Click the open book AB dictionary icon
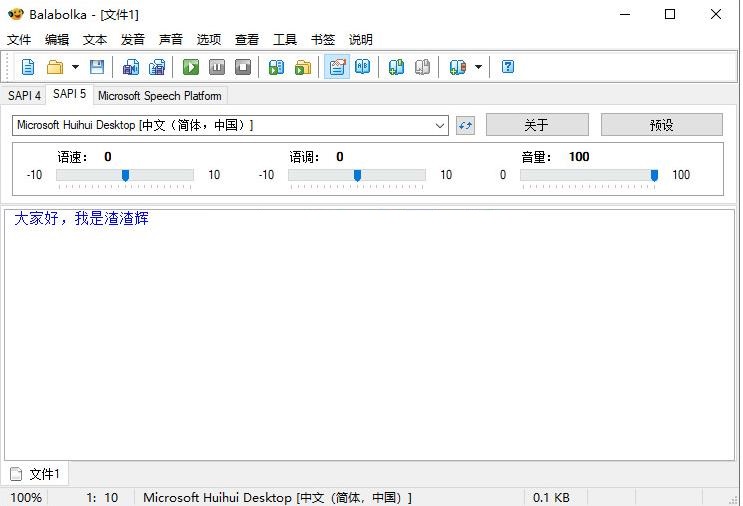The height and width of the screenshot is (506, 743). click(363, 67)
